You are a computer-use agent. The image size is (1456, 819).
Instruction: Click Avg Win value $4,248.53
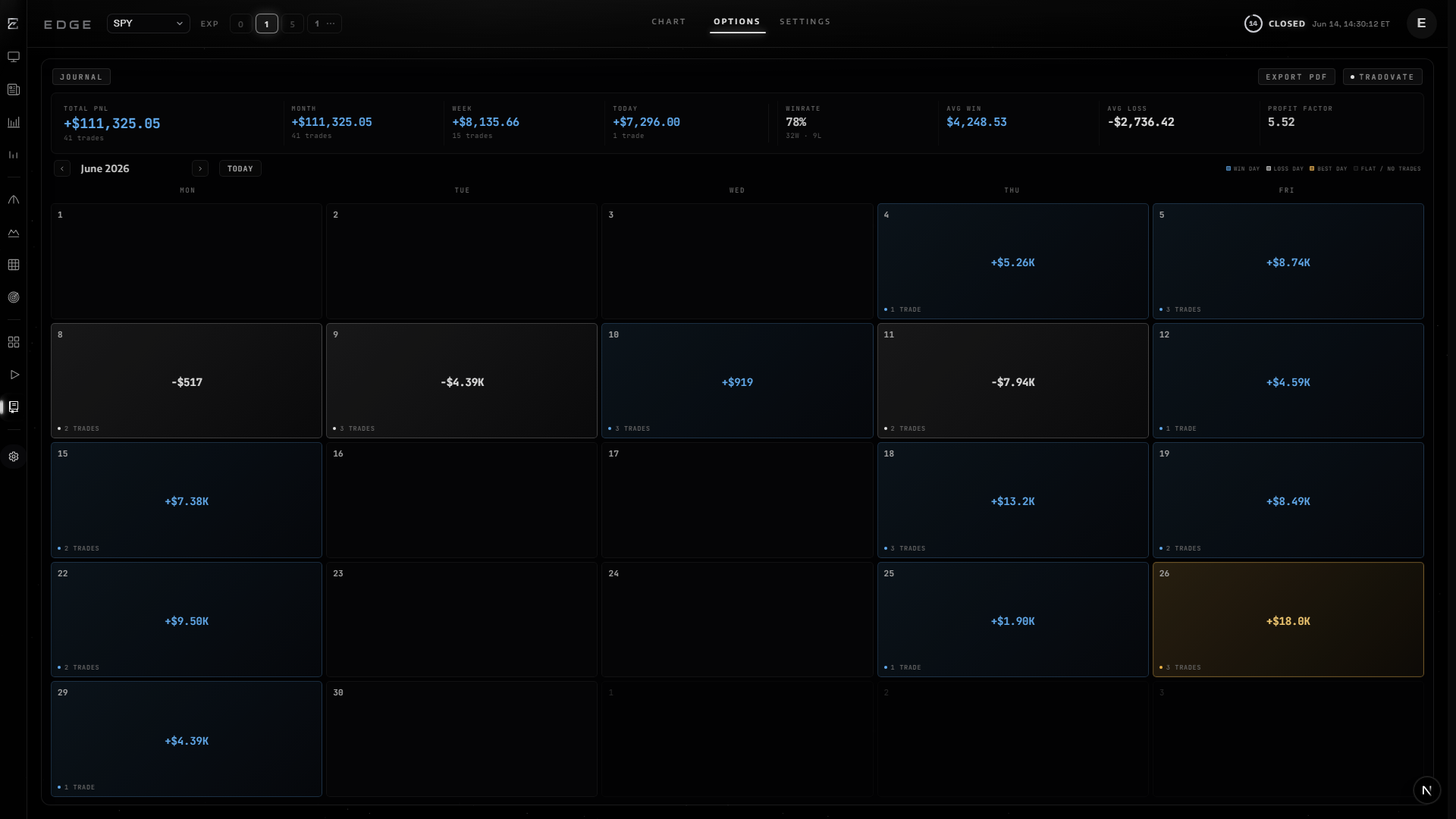coord(977,122)
